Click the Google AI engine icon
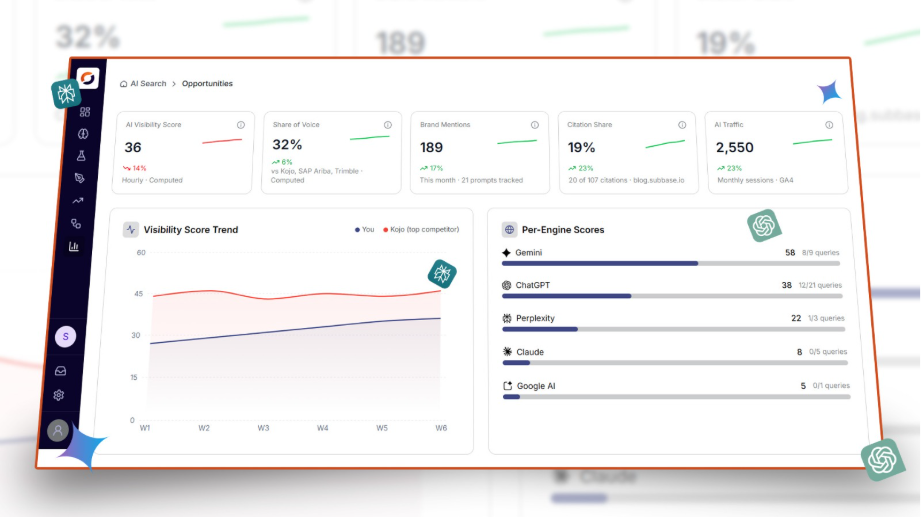 (x=507, y=386)
